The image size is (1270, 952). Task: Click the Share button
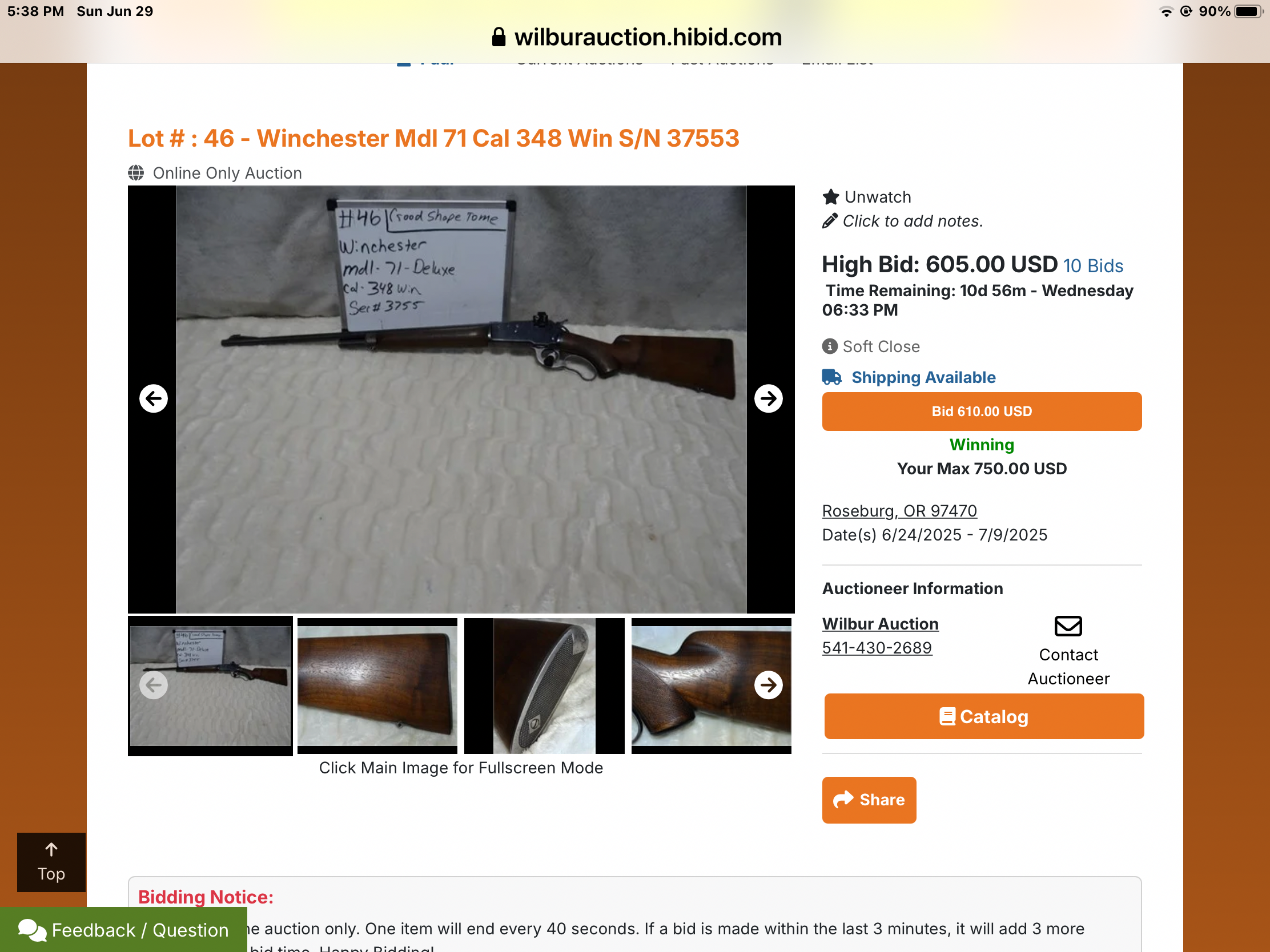tap(869, 800)
